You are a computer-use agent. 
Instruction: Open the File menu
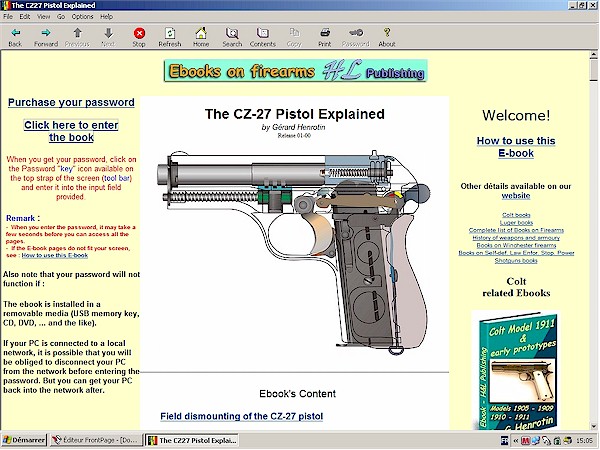pos(8,16)
